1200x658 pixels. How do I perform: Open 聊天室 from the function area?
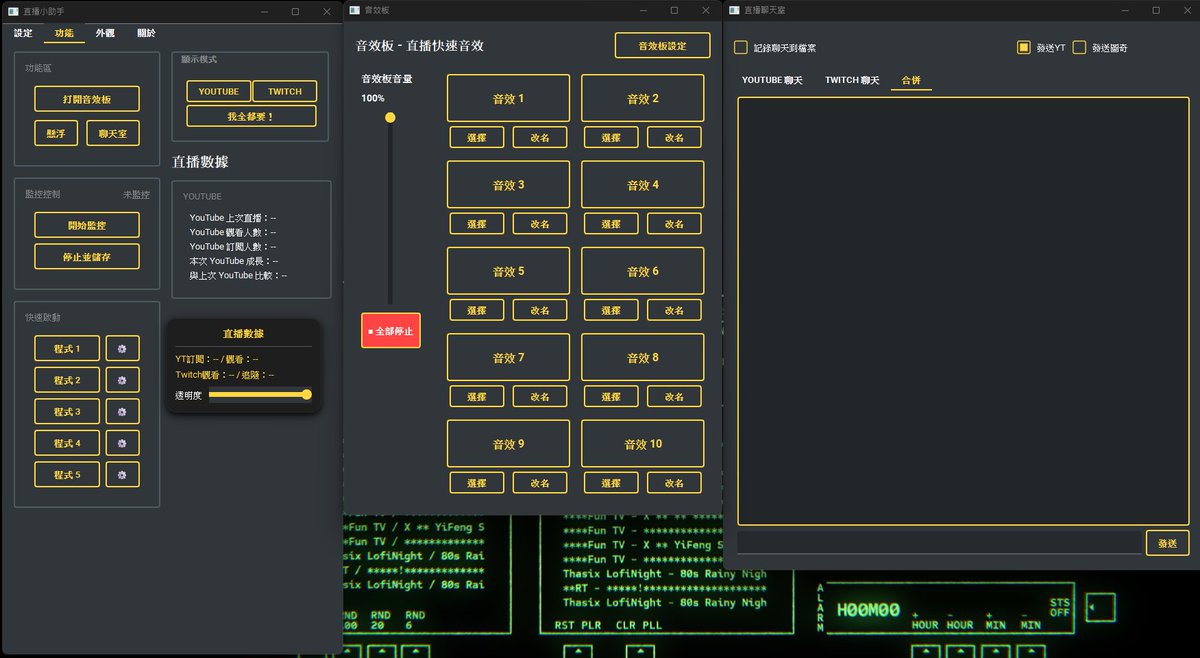[x=112, y=133]
